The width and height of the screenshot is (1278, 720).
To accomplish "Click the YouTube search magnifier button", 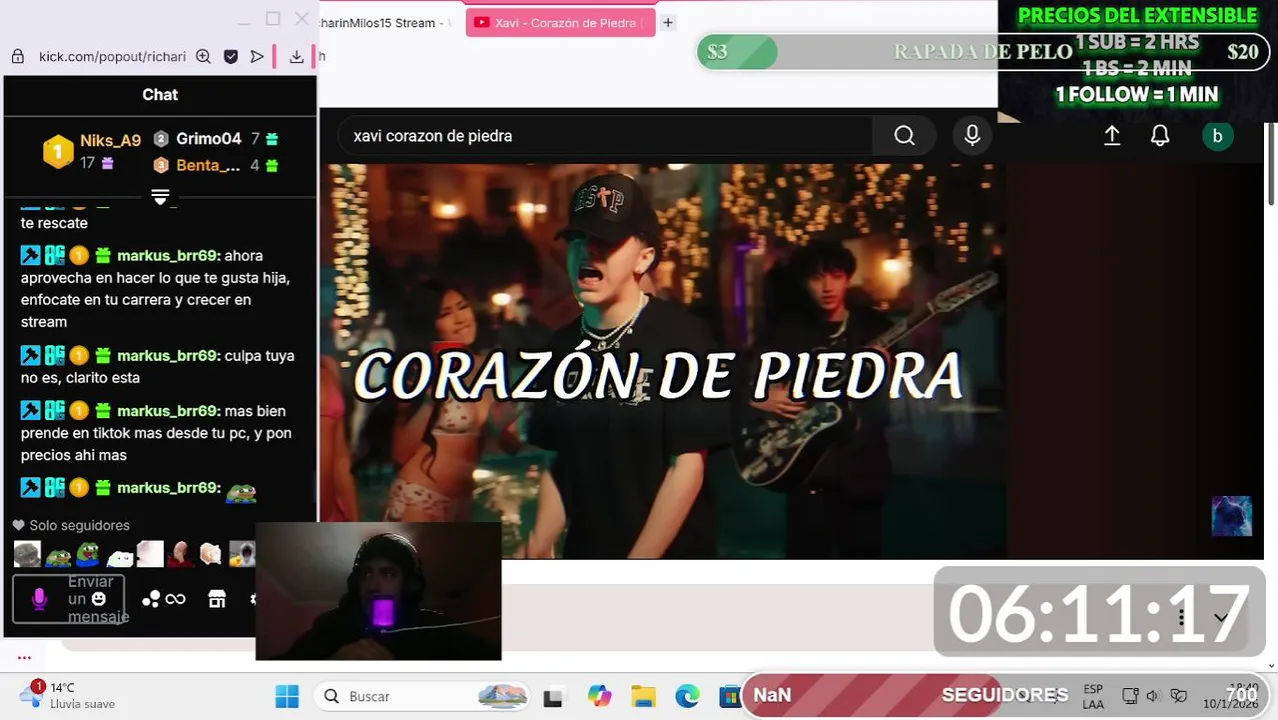I will click(904, 136).
